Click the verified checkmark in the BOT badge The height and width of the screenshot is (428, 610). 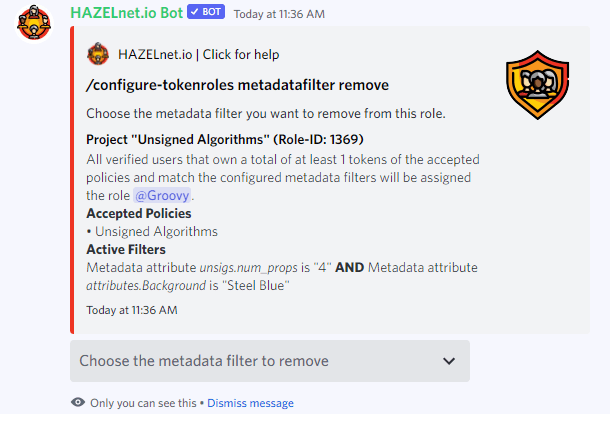[195, 12]
